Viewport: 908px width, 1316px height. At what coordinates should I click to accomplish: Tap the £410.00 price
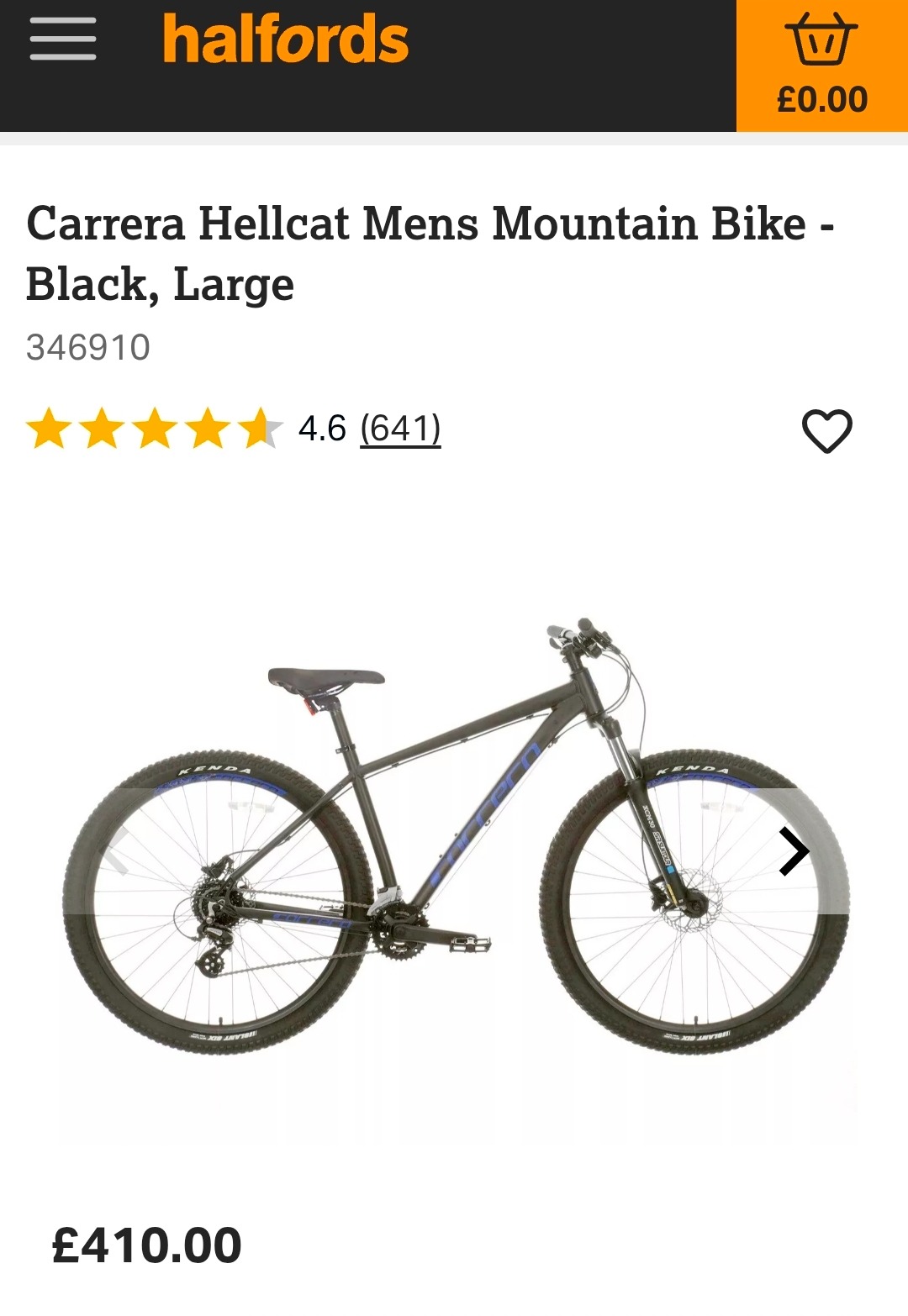[147, 1245]
